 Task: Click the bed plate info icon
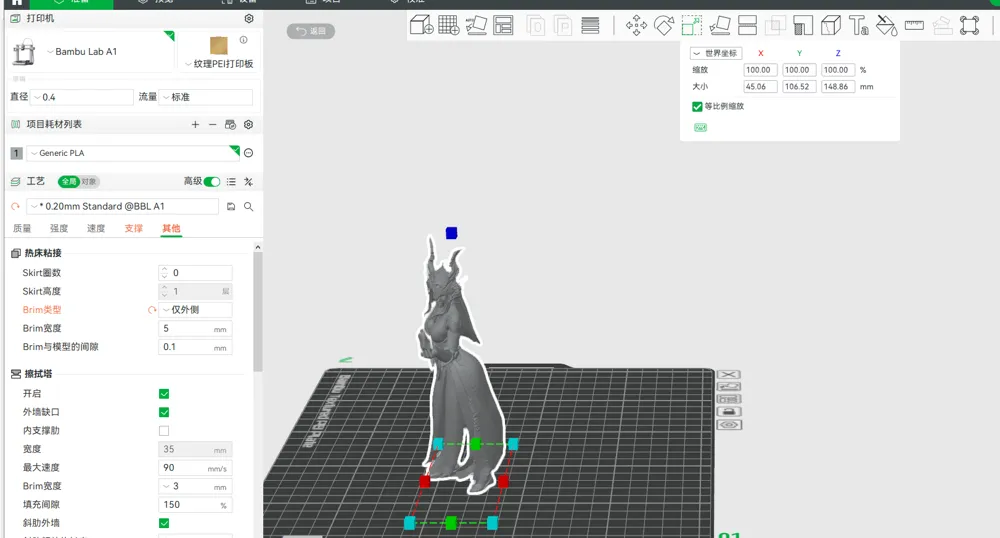coord(244,40)
